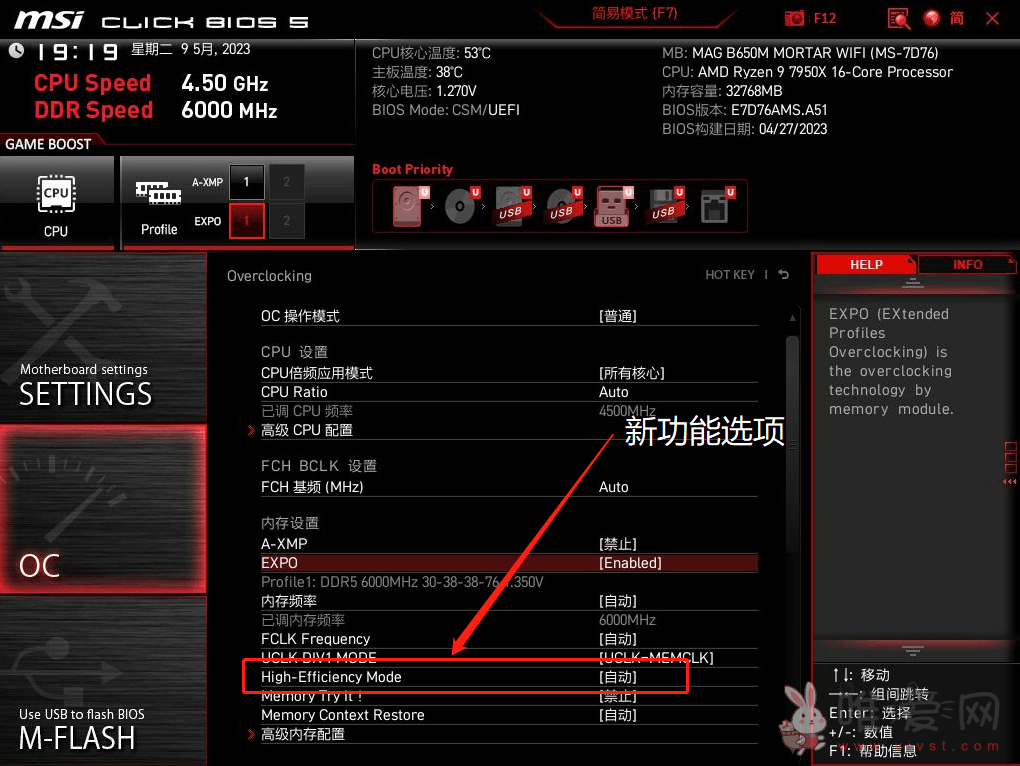This screenshot has width=1020, height=766.
Task: Select USB key boot device icon
Action: click(x=613, y=207)
